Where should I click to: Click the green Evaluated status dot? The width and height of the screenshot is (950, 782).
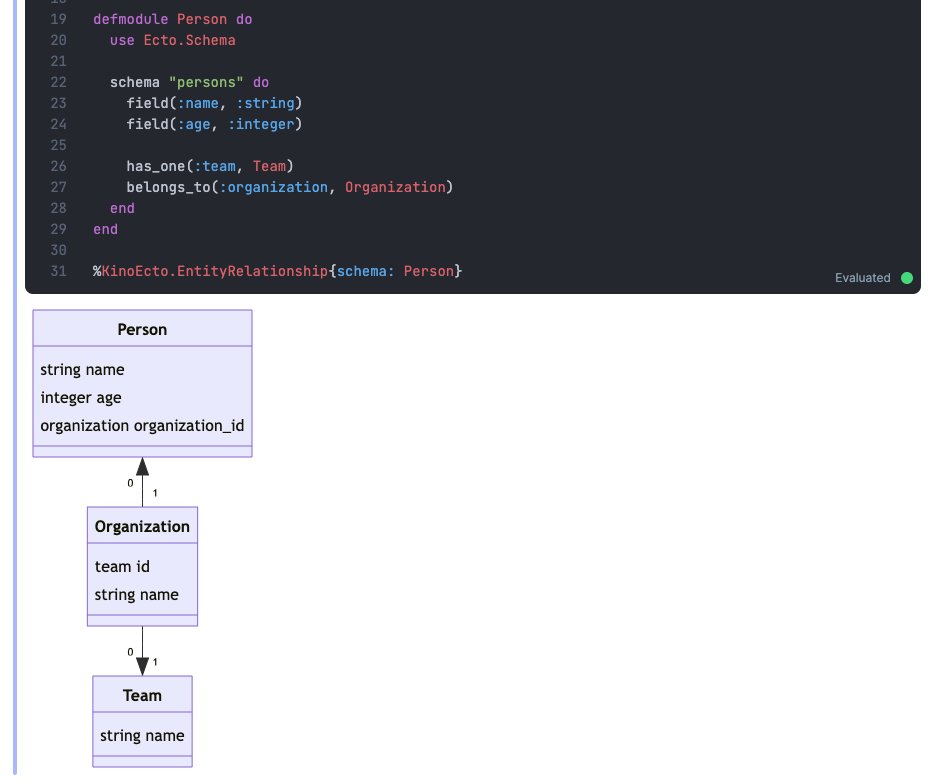pyautogui.click(x=906, y=278)
